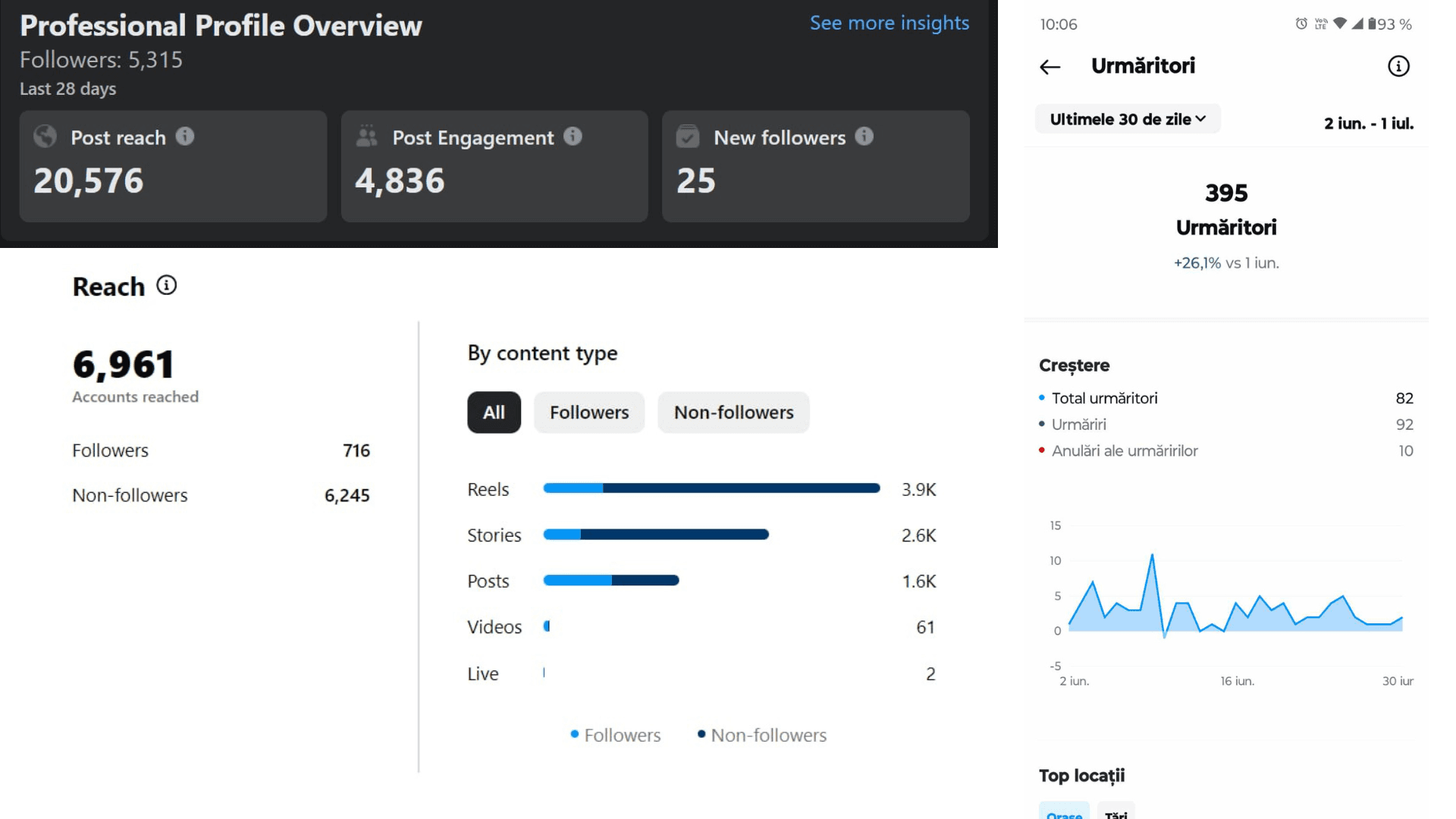Viewport: 1456px width, 819px height.
Task: Switch to the Orașe locations tab
Action: 1064,811
